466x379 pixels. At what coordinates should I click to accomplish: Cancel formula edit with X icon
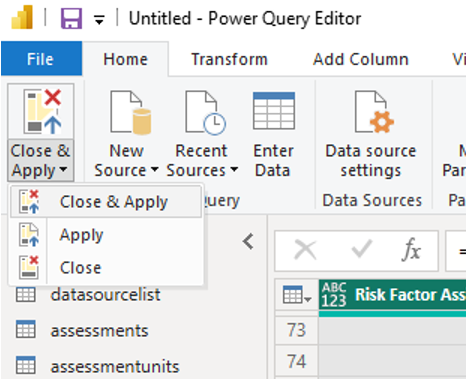click(305, 250)
